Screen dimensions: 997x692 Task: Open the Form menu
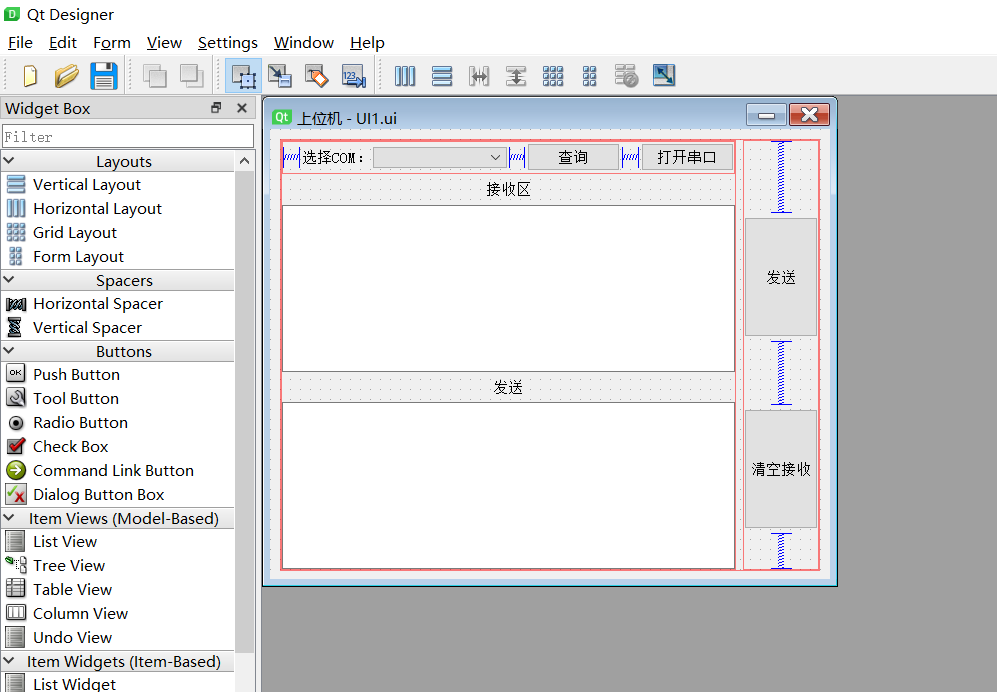point(111,42)
